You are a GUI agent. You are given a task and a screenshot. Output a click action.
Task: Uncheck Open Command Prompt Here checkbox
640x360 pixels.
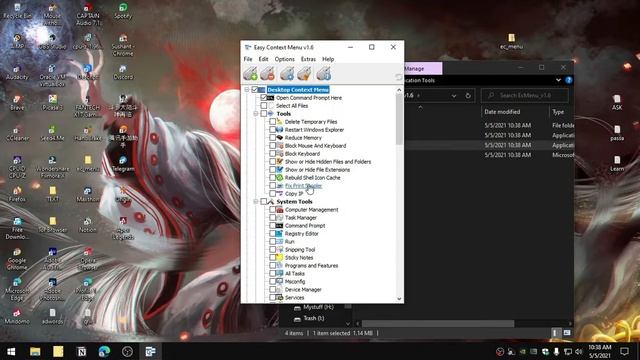coord(264,98)
